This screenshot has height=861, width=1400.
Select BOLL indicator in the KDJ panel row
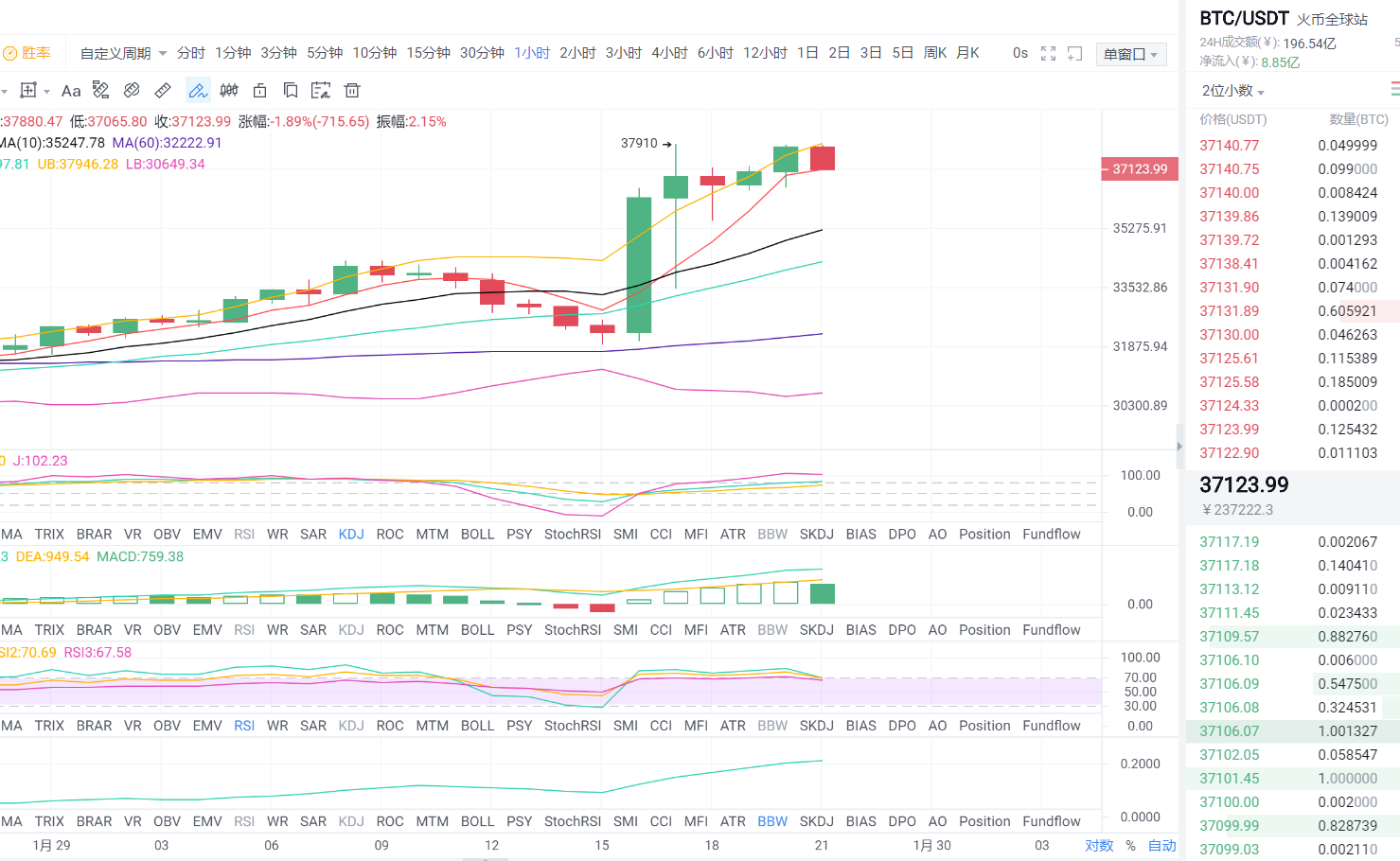tap(477, 535)
